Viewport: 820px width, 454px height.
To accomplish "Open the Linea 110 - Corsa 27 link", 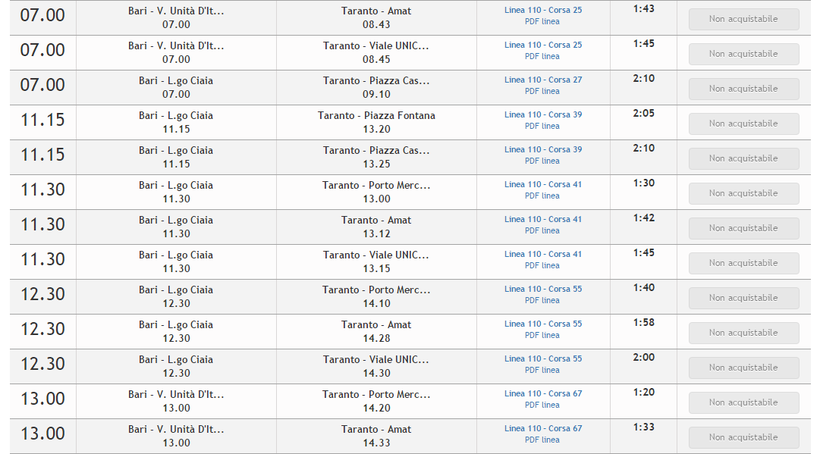I will (543, 80).
